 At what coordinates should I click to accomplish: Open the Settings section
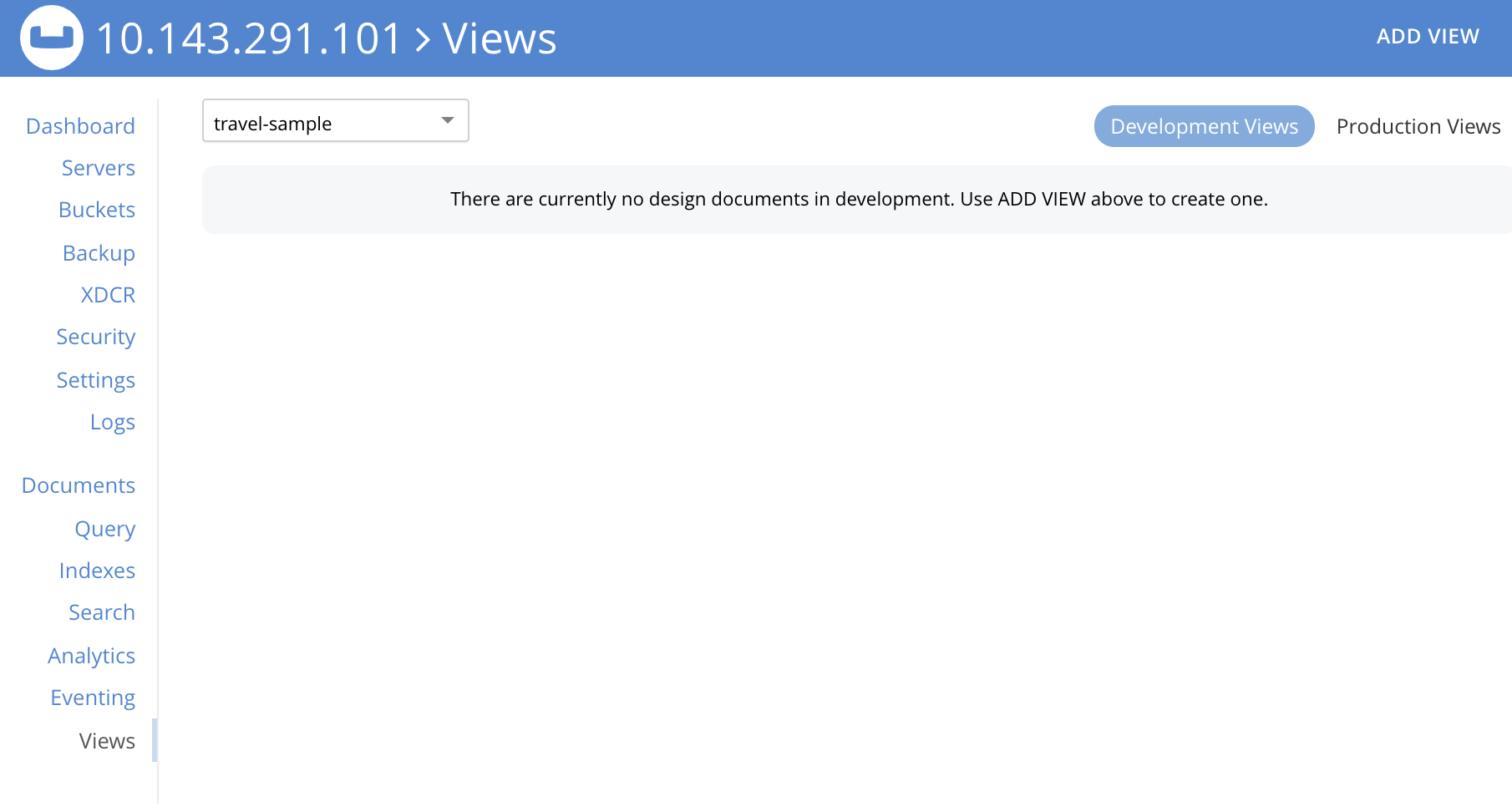coord(95,379)
